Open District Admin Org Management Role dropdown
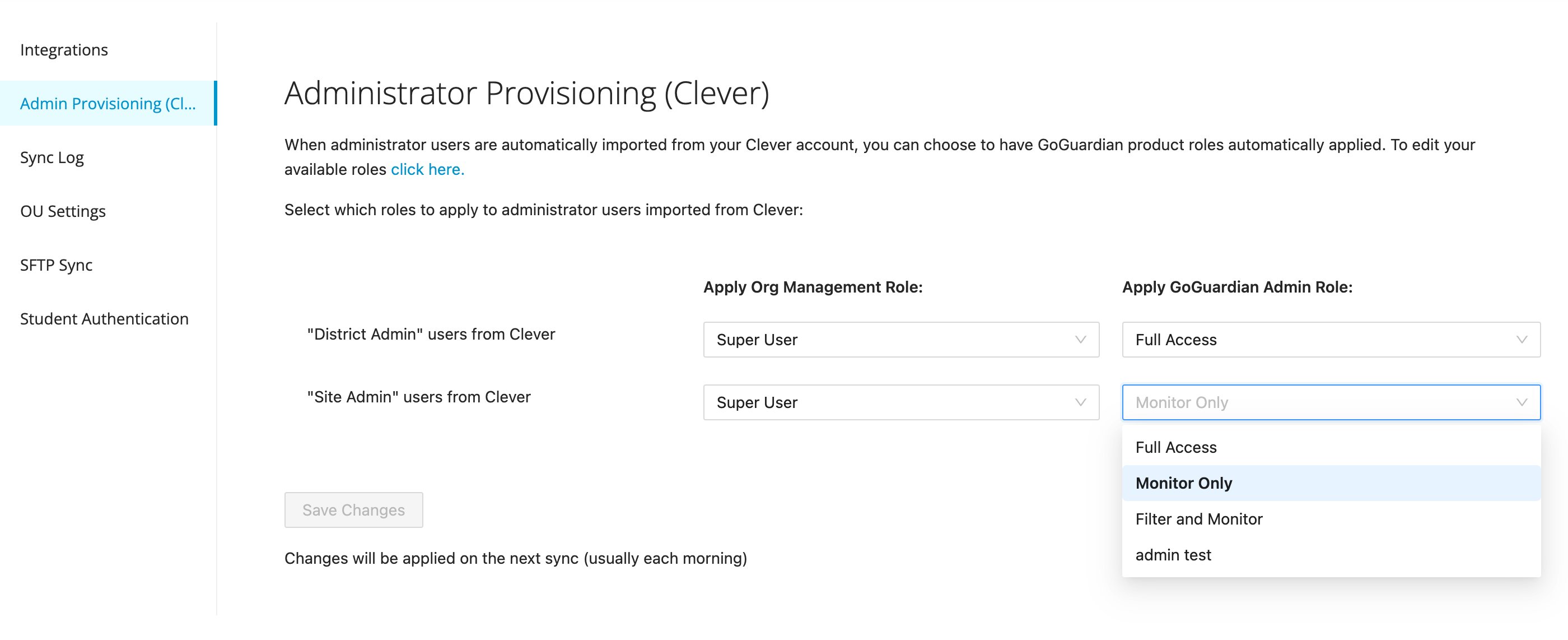Image resolution: width=1568 pixels, height=640 pixels. (x=901, y=339)
